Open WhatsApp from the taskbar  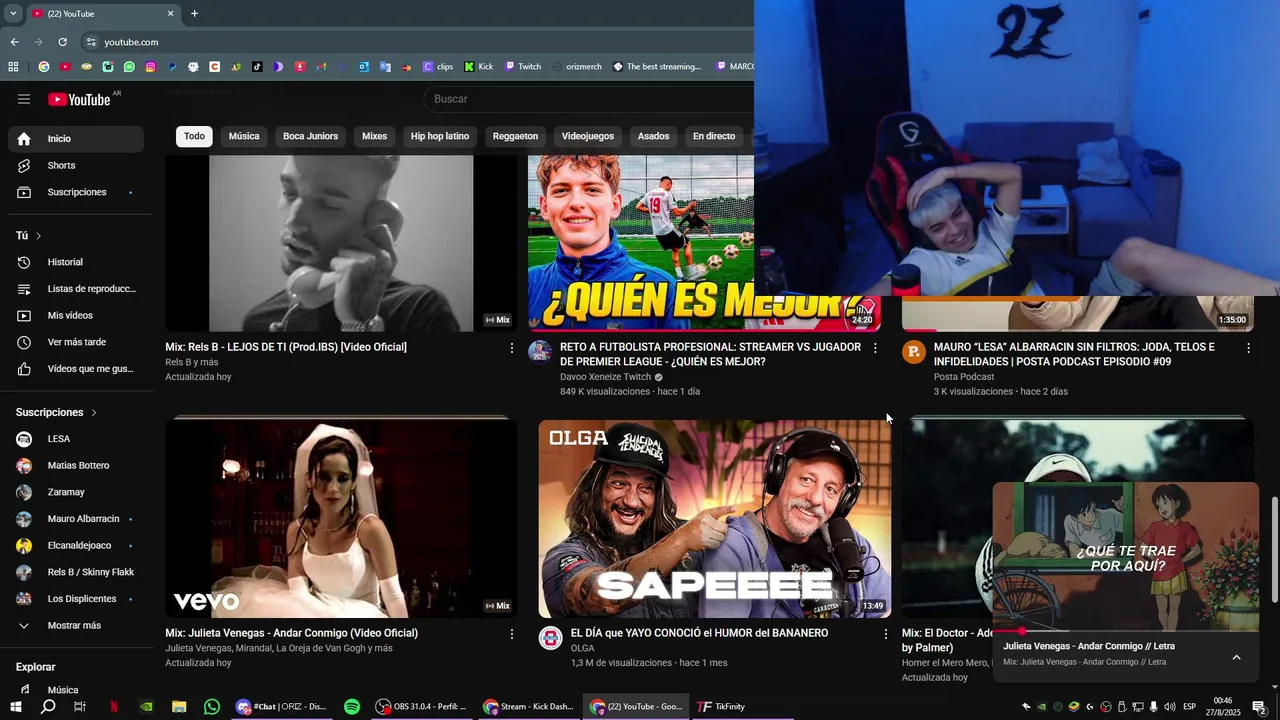[x=212, y=707]
